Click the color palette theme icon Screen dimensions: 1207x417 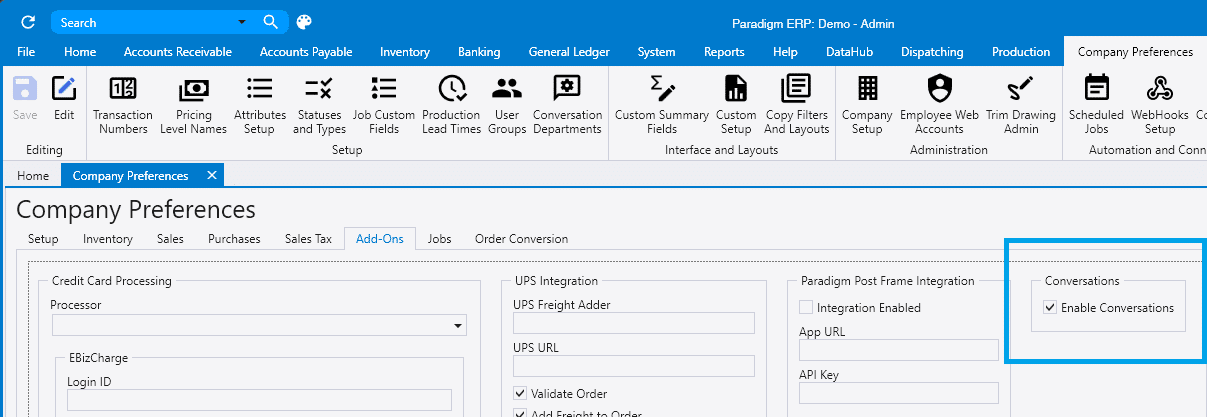pos(305,22)
